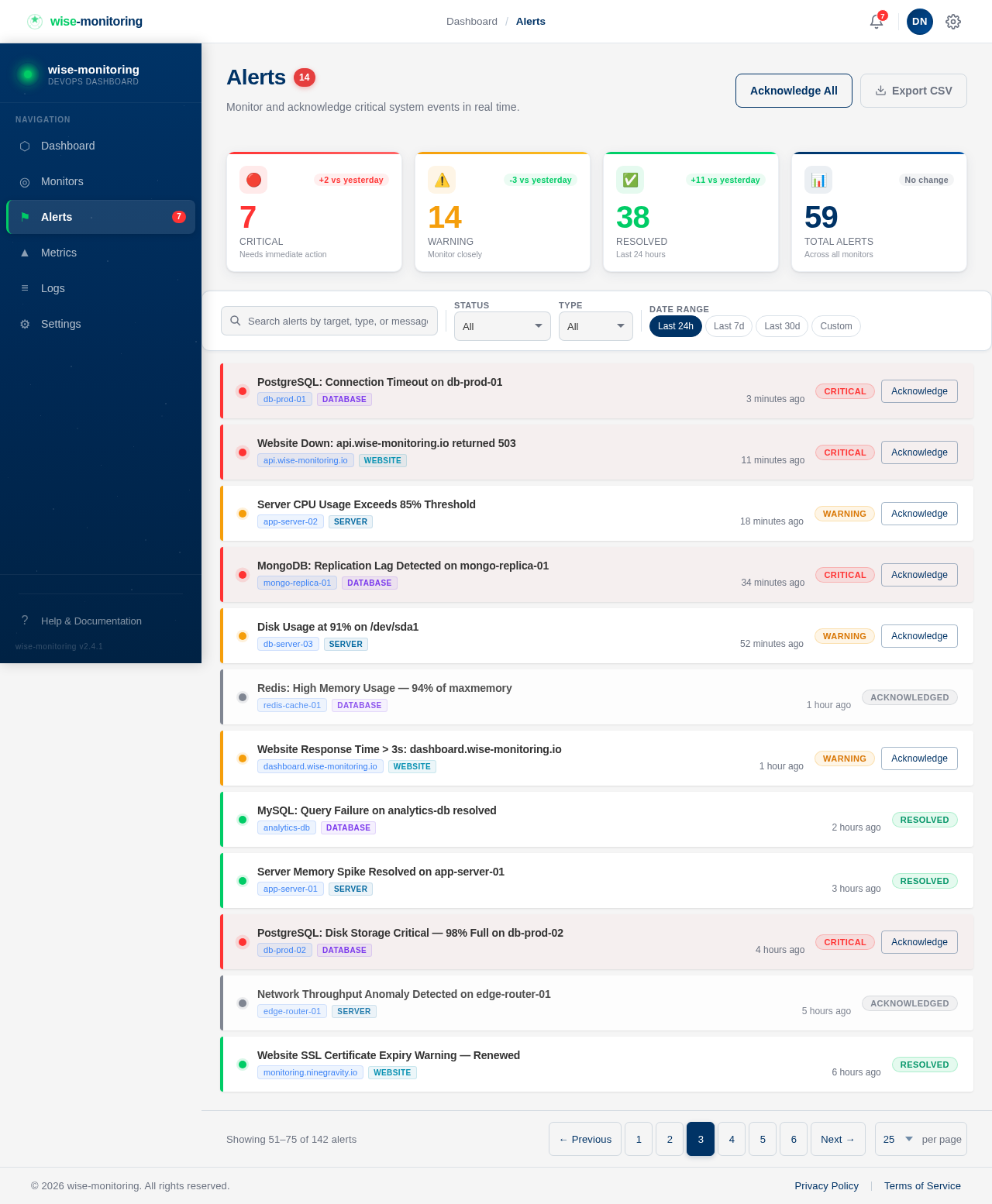The height and width of the screenshot is (1204, 992).
Task: Open the per-page count dropdown
Action: click(x=897, y=1139)
